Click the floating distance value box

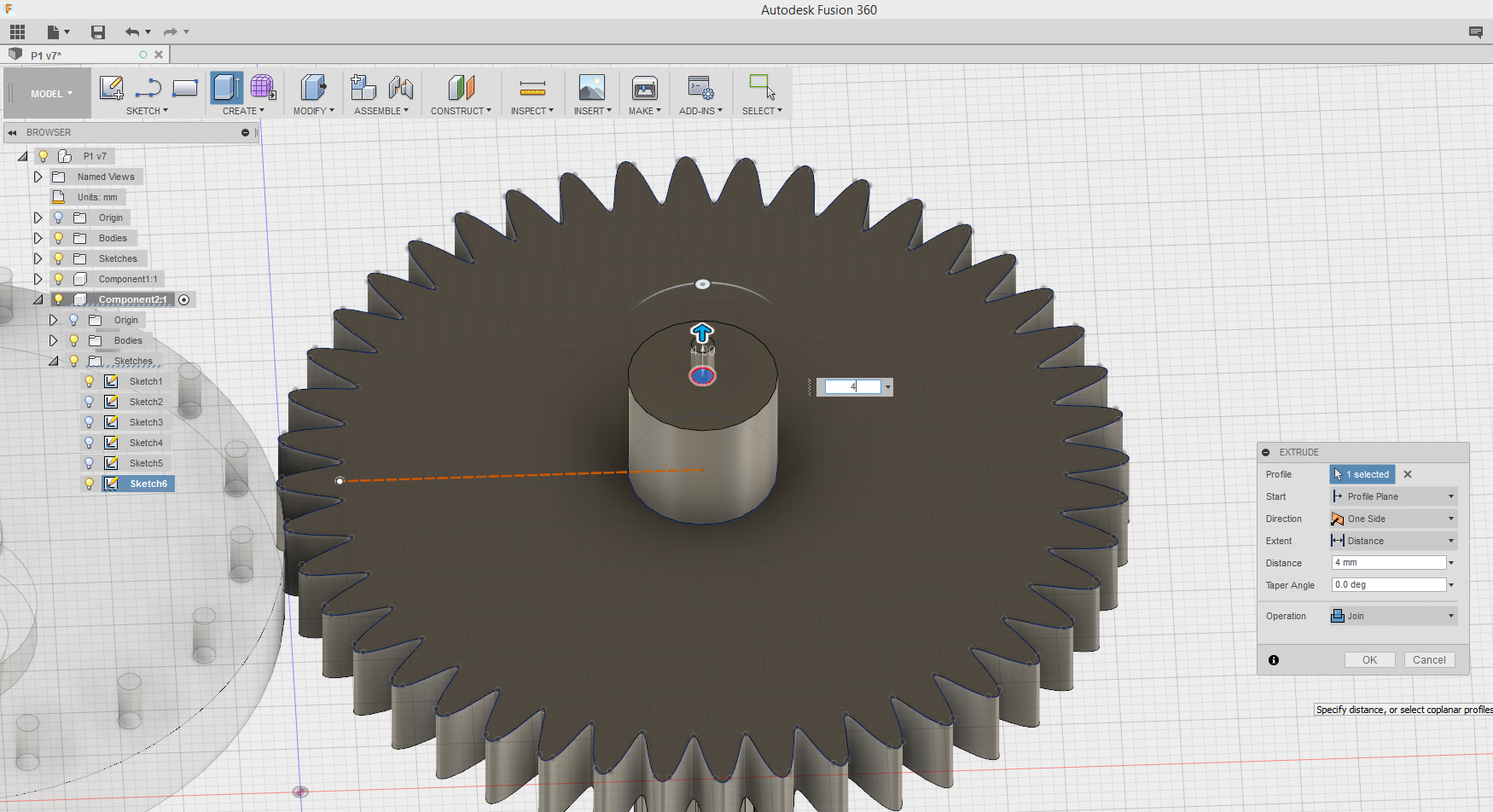(852, 387)
